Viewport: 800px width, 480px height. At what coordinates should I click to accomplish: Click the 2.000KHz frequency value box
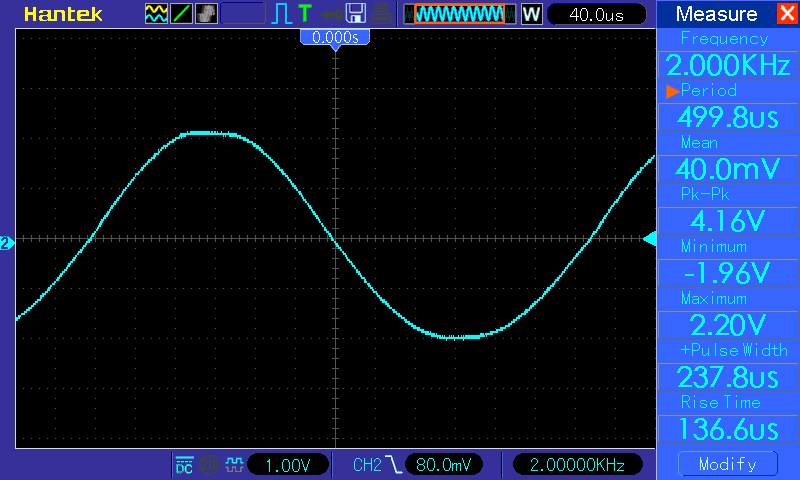(x=728, y=65)
